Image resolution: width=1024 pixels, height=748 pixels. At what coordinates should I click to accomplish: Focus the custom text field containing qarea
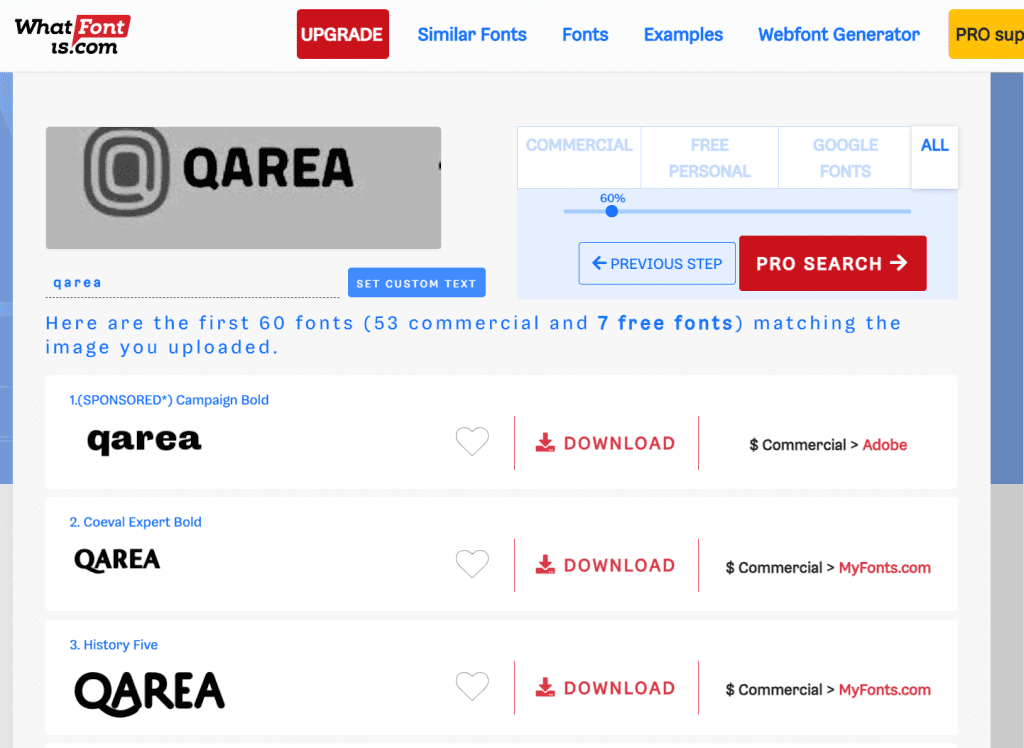pos(192,283)
